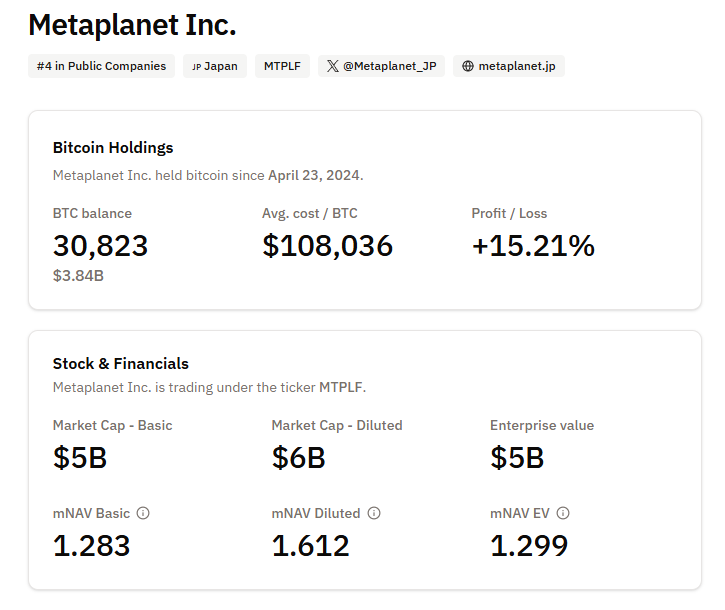The height and width of the screenshot is (610, 725).
Task: Select the MTPLF ticker tag under the title
Action: click(x=282, y=66)
